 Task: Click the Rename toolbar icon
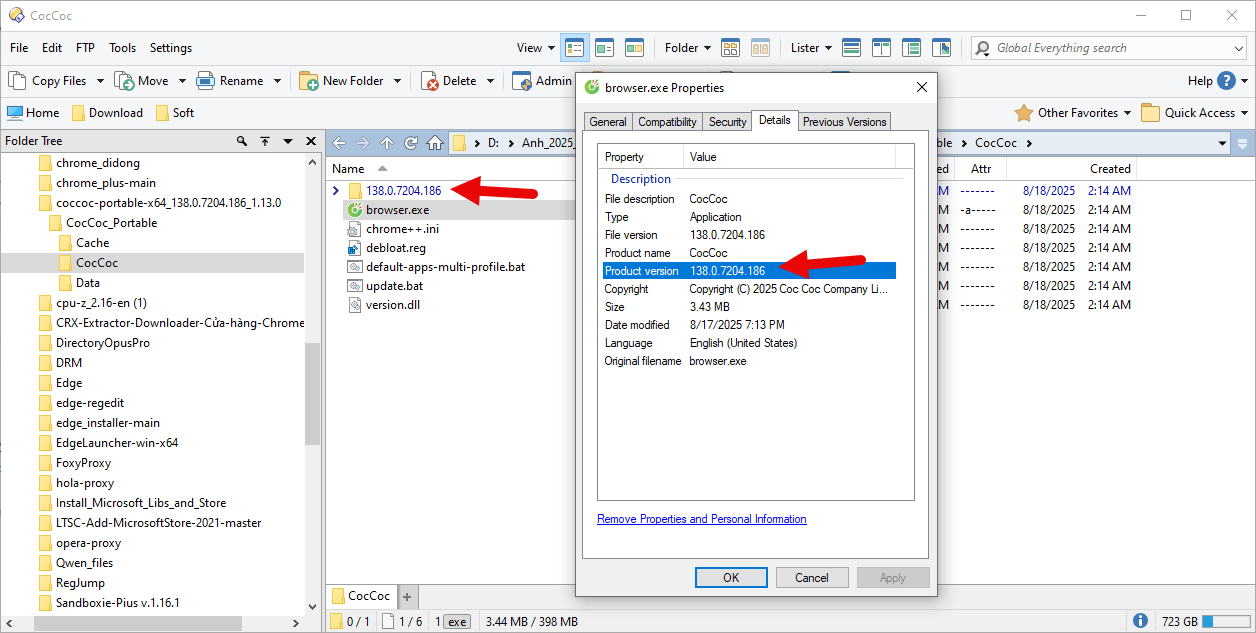click(x=205, y=80)
